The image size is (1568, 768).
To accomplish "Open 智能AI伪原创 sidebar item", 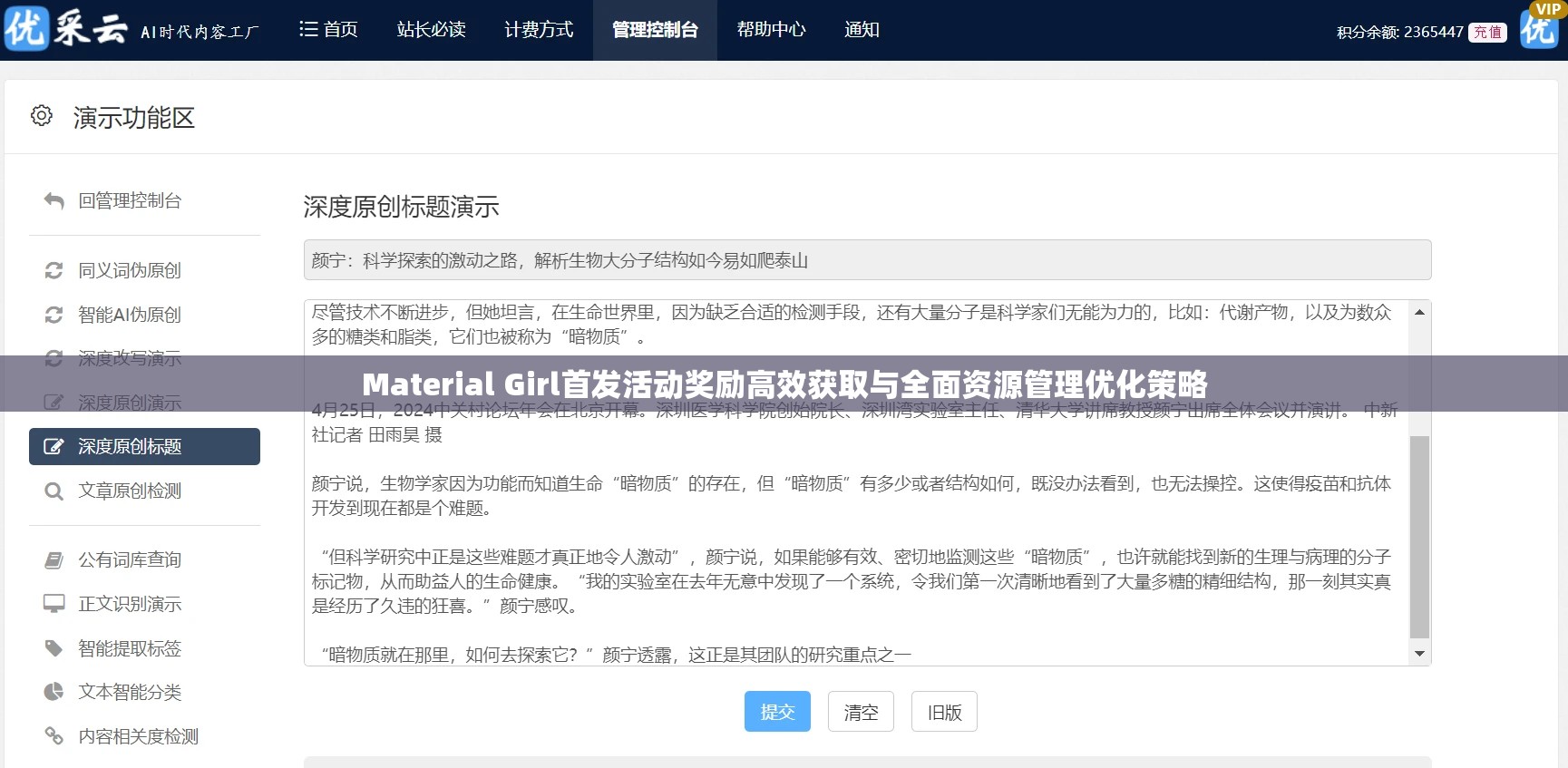I will pos(130,316).
